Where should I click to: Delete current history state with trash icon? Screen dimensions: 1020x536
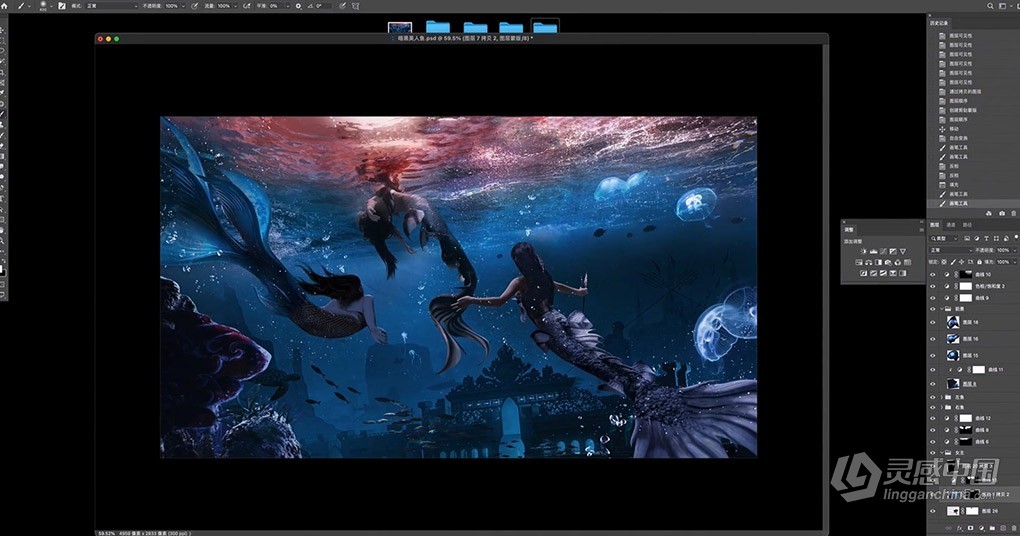[1012, 213]
